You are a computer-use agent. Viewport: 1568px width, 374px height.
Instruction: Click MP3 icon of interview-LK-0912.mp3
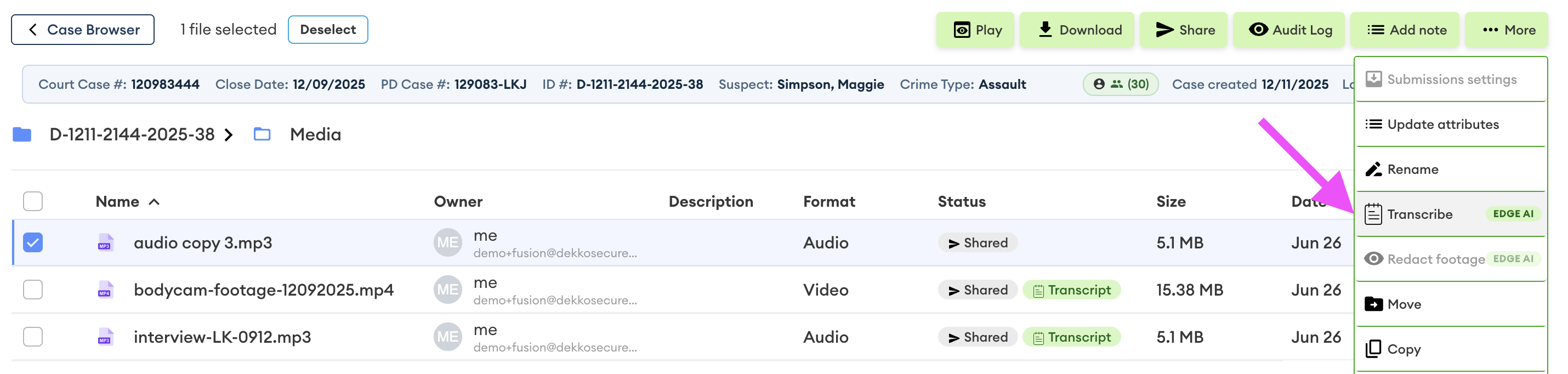105,337
